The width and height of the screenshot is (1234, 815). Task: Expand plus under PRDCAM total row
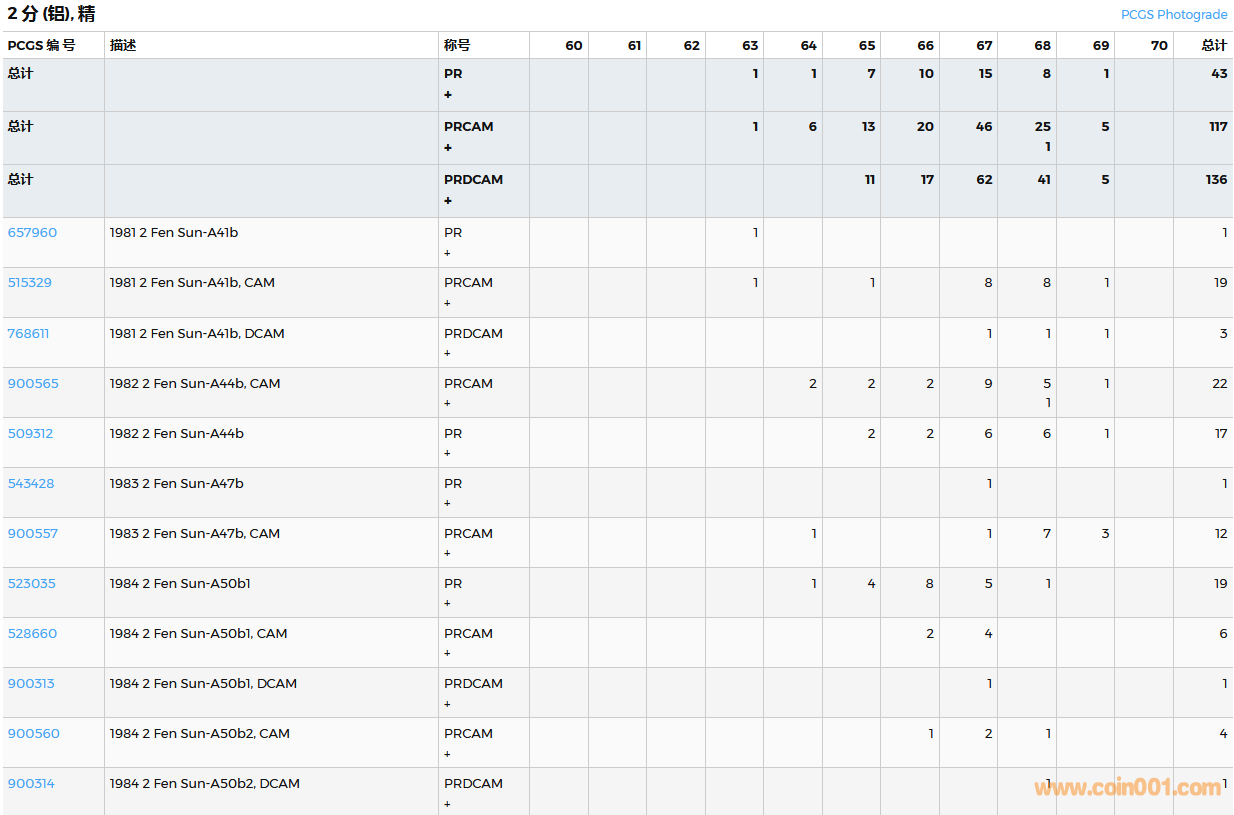[448, 201]
